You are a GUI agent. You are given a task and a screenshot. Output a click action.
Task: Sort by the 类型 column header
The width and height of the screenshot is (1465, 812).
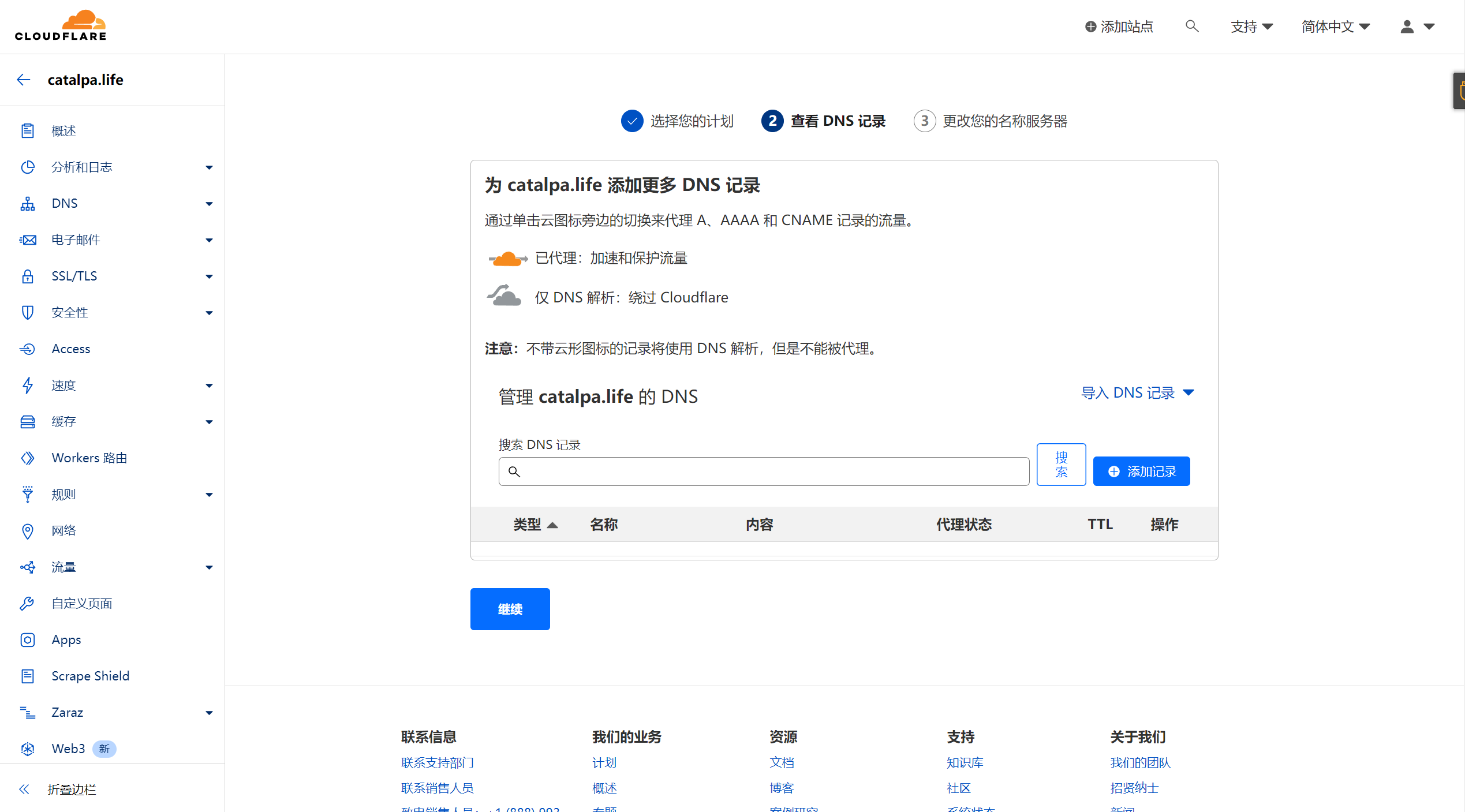tap(535, 525)
